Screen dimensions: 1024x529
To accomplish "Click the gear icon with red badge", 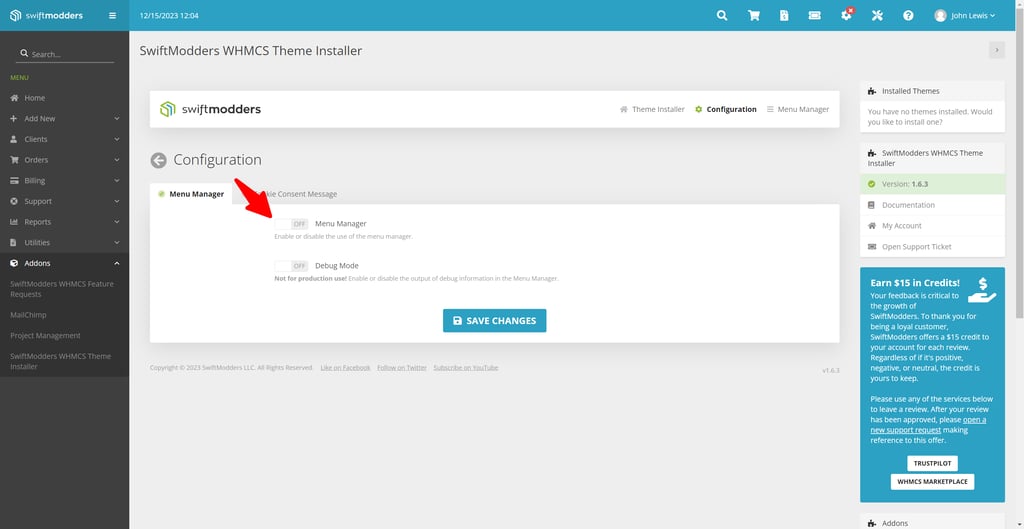I will point(846,16).
